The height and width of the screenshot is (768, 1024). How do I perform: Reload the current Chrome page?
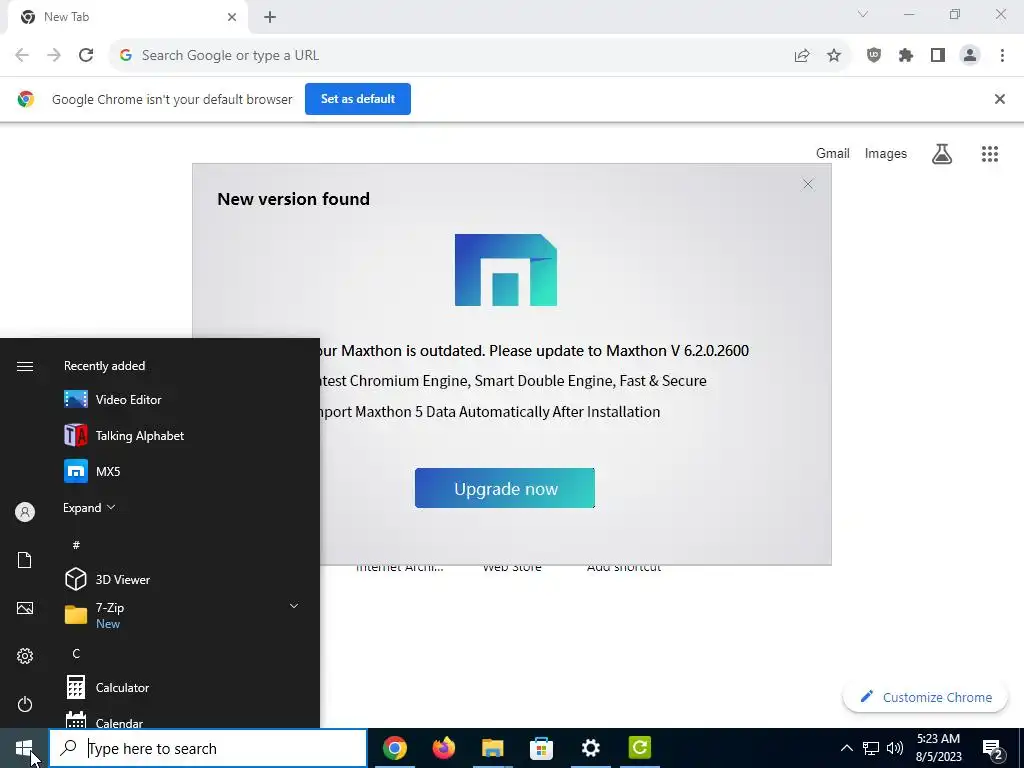[86, 56]
